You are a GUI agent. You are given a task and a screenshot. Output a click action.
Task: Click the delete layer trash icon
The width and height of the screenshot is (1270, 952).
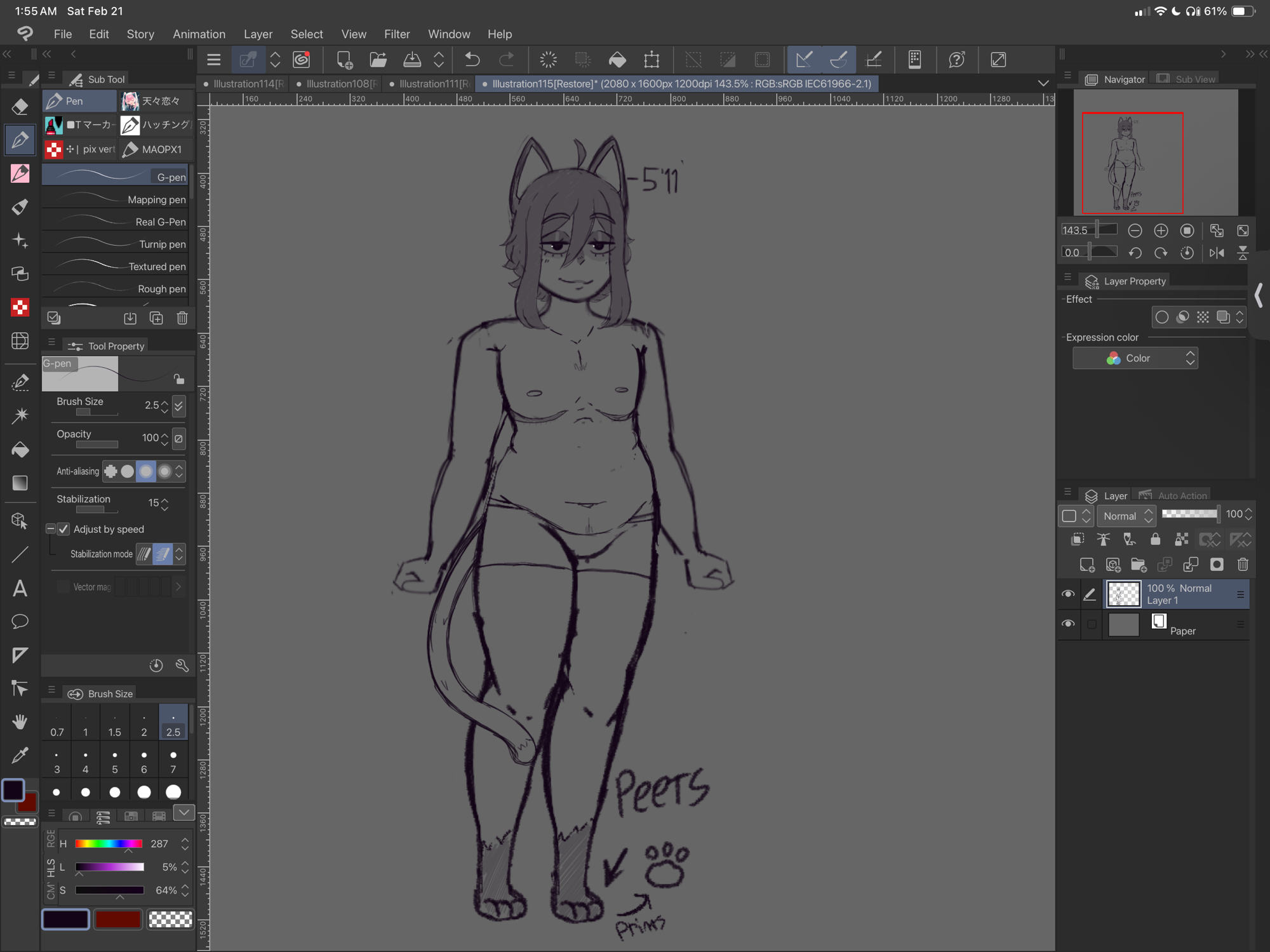(1243, 565)
